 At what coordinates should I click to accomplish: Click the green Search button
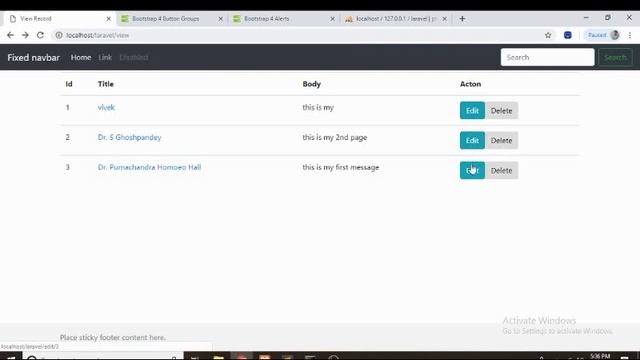pos(615,58)
